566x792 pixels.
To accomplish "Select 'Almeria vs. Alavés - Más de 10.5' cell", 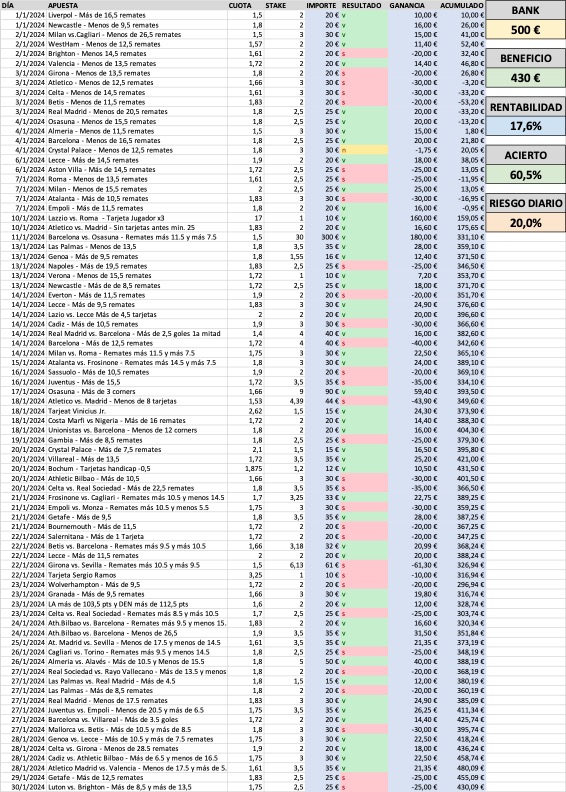I will (x=137, y=662).
